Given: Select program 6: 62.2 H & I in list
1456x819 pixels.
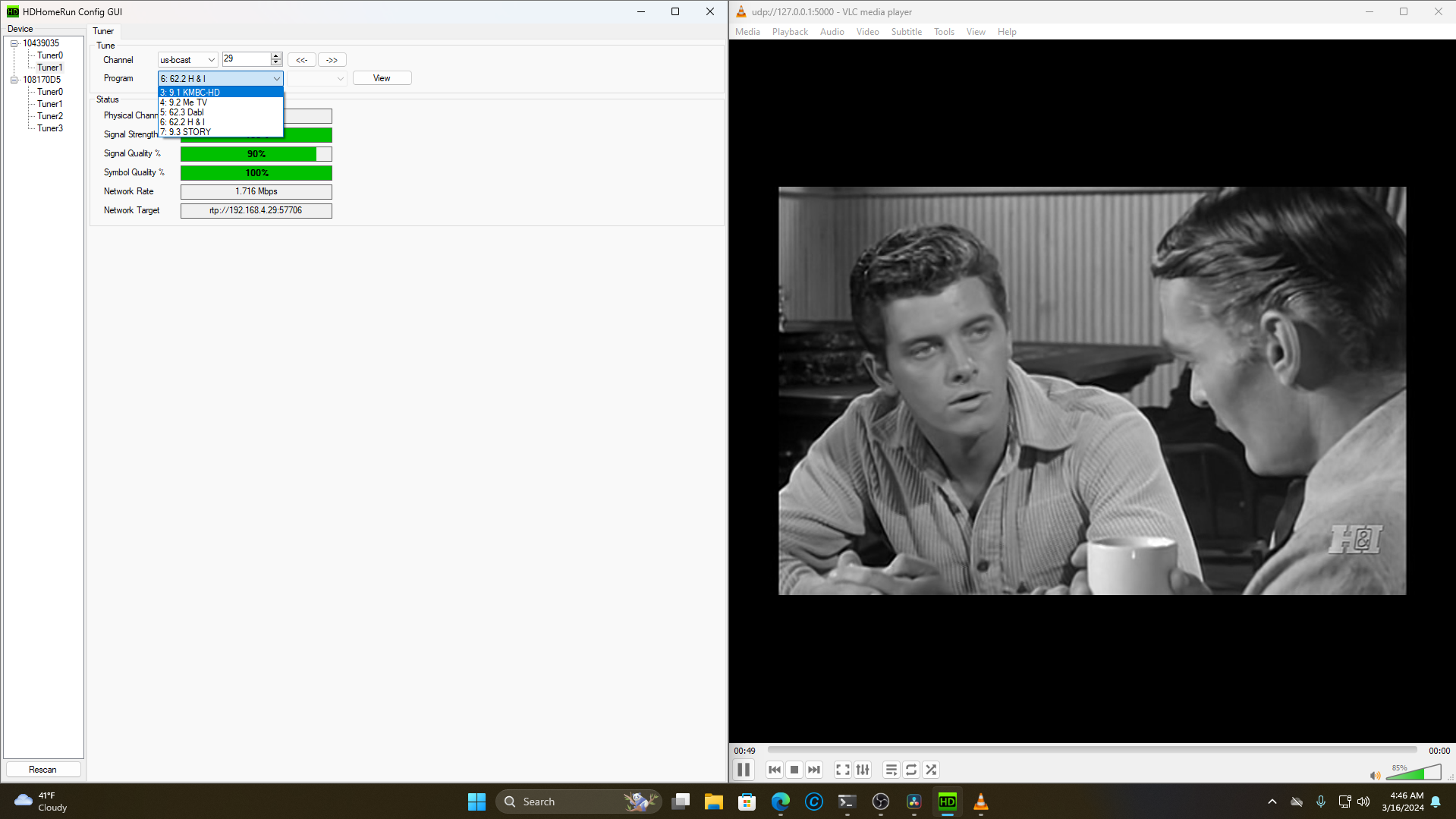Looking at the screenshot, I should [220, 122].
